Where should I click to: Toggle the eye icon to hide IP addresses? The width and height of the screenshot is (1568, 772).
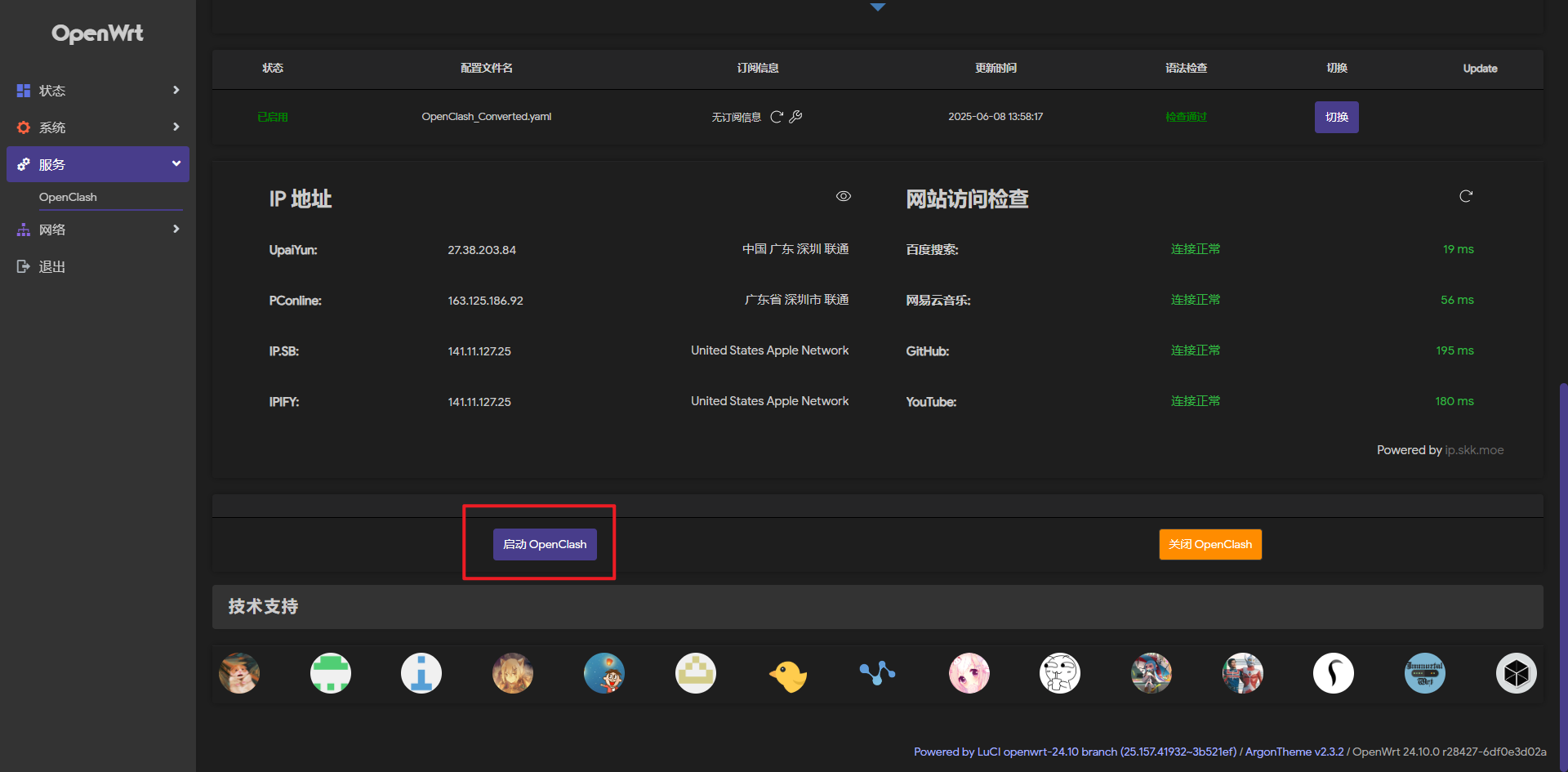843,196
